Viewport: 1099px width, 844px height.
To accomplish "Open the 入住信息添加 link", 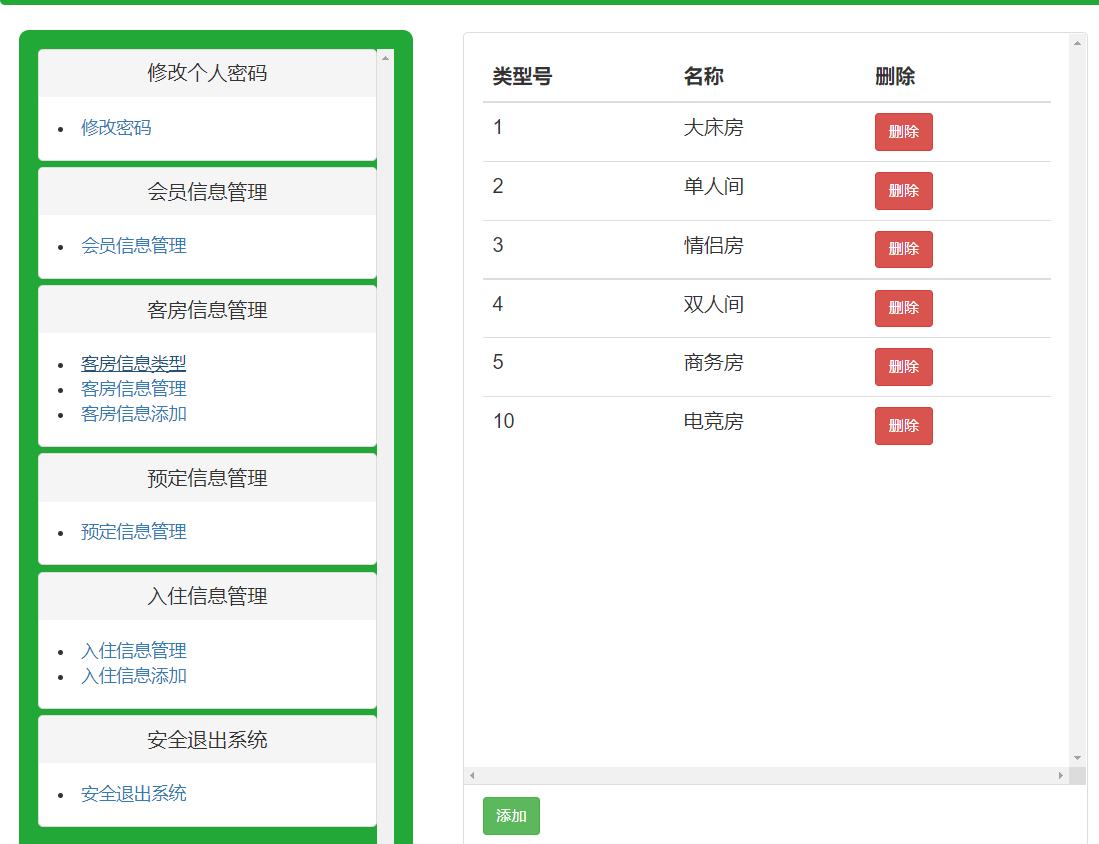I will pyautogui.click(x=133, y=676).
